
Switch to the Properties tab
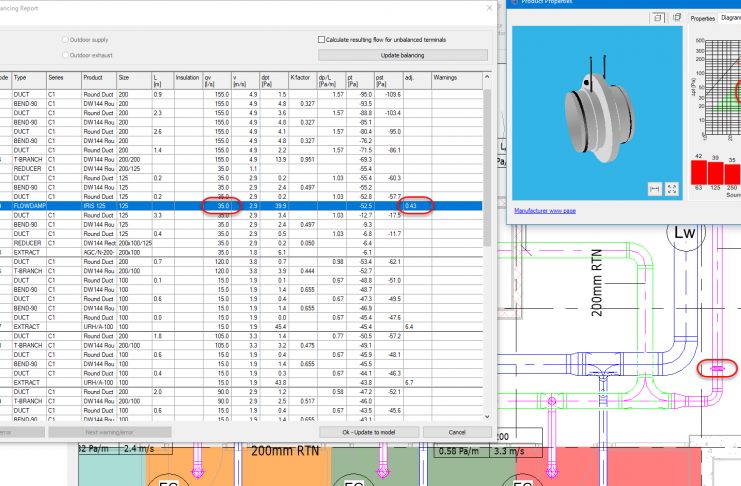tap(703, 18)
